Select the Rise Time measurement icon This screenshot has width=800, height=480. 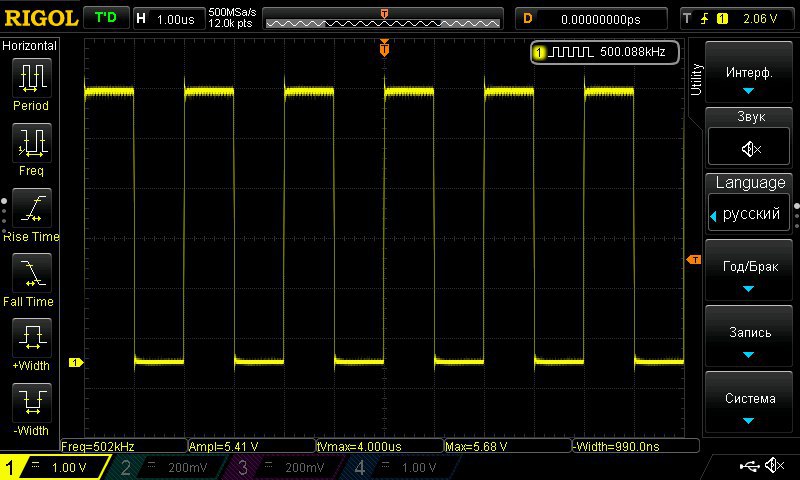point(32,208)
